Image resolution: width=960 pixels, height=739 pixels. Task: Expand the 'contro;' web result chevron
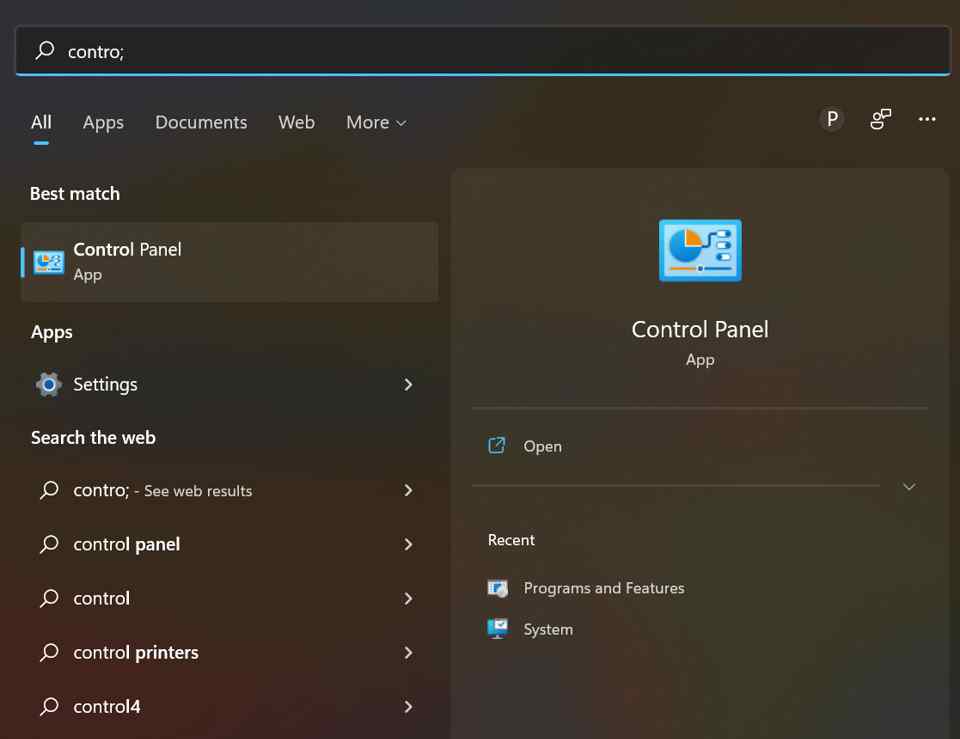click(x=408, y=490)
